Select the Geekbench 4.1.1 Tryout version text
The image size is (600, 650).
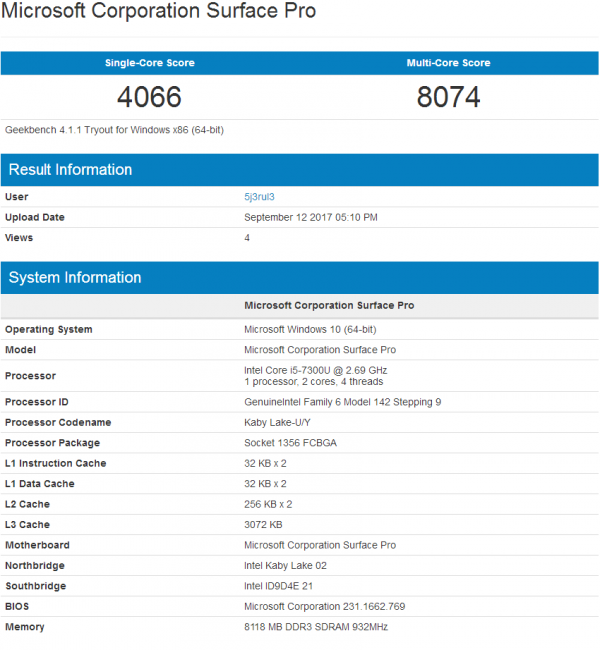point(114,130)
